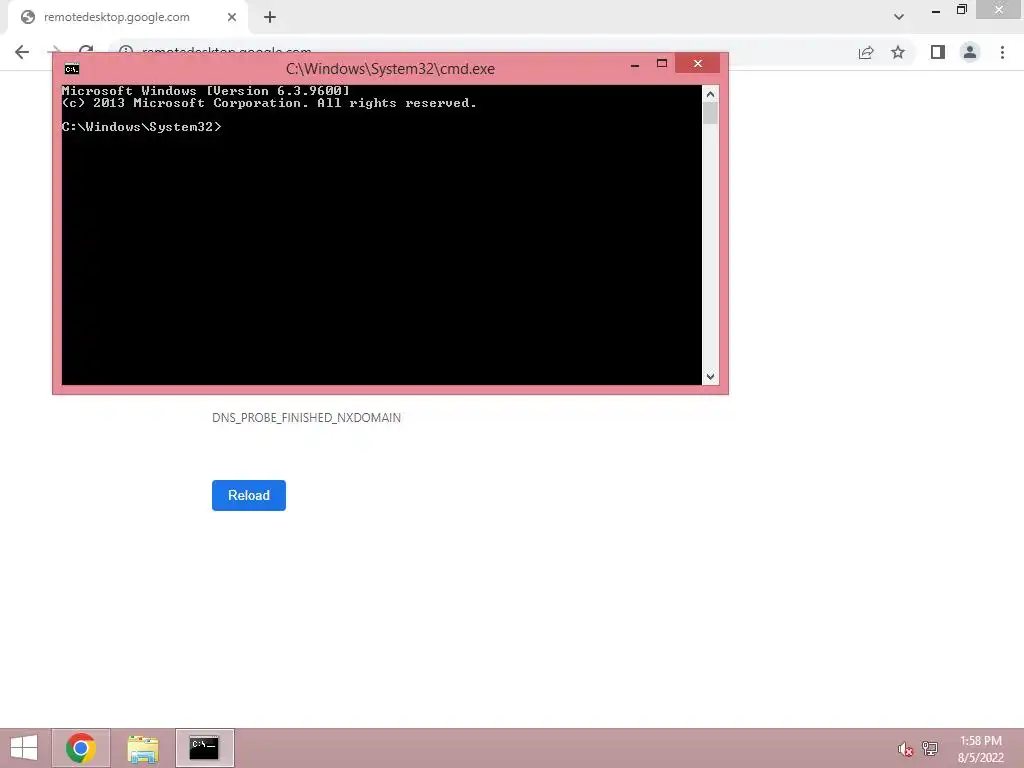Minimize the cmd.exe window
Screen dimensions: 1024x768
coord(635,64)
